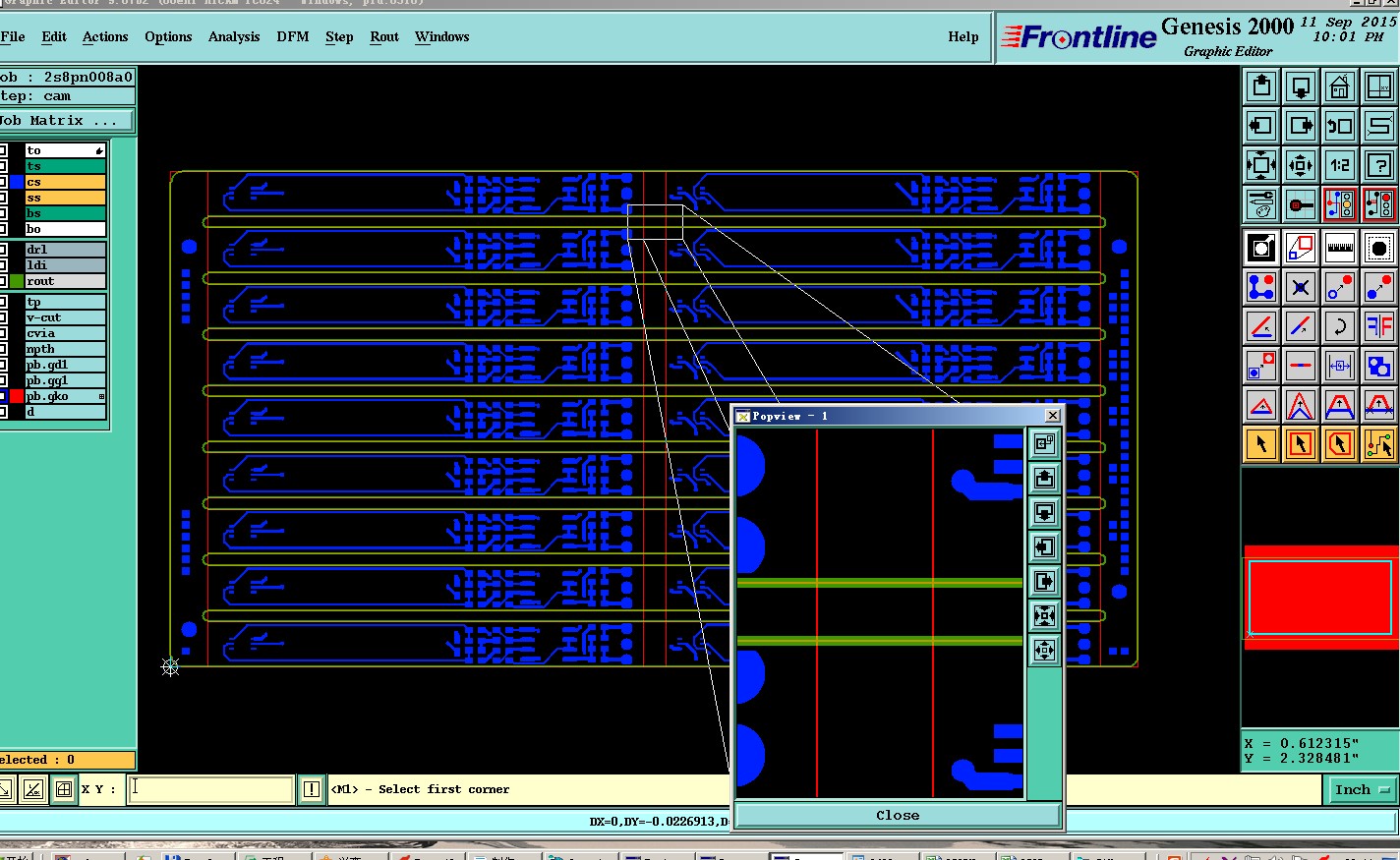Open the Inch units dropdown
This screenshot has height=860, width=1400.
tap(1363, 789)
